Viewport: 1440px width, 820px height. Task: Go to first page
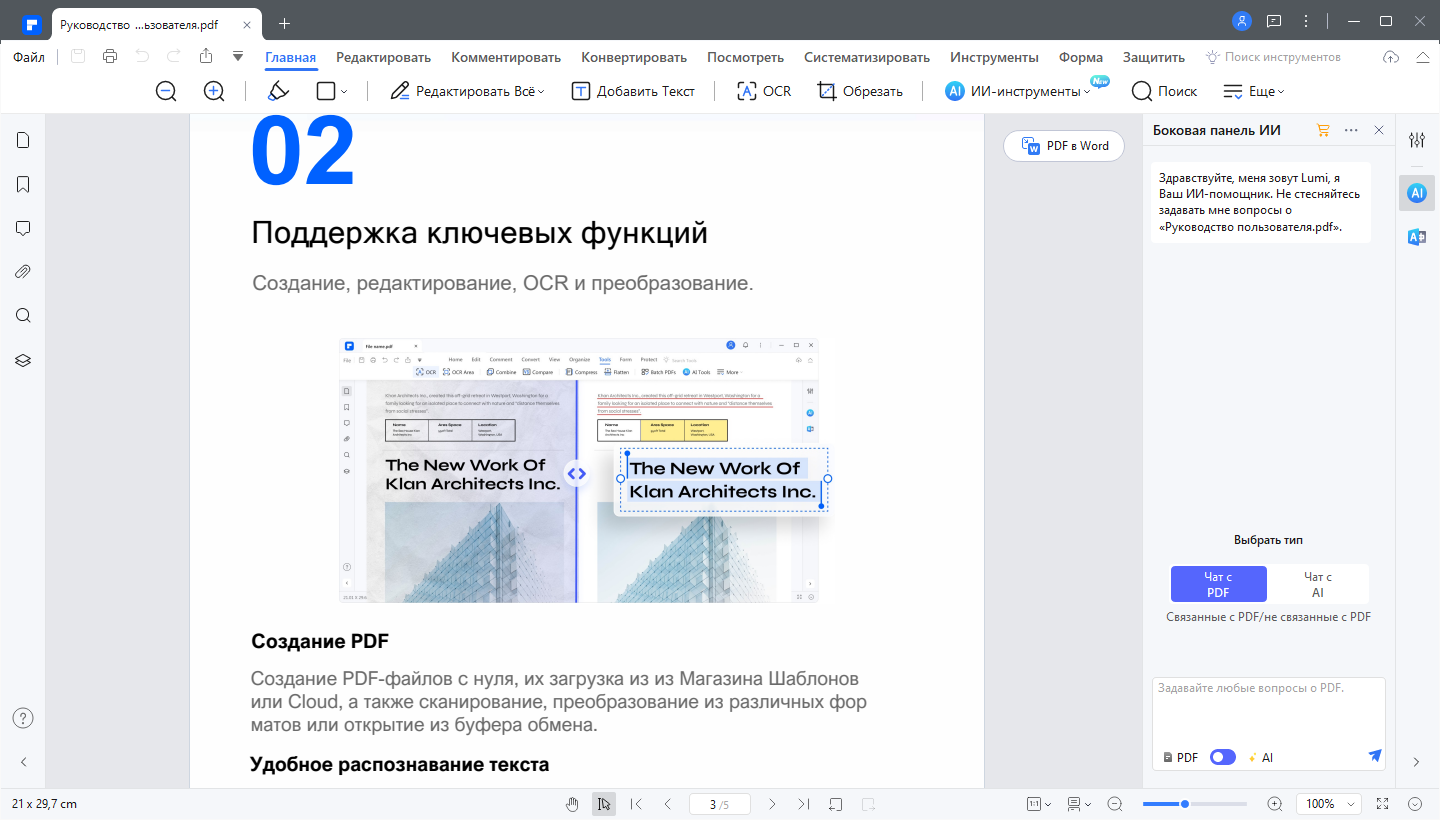[x=636, y=804]
